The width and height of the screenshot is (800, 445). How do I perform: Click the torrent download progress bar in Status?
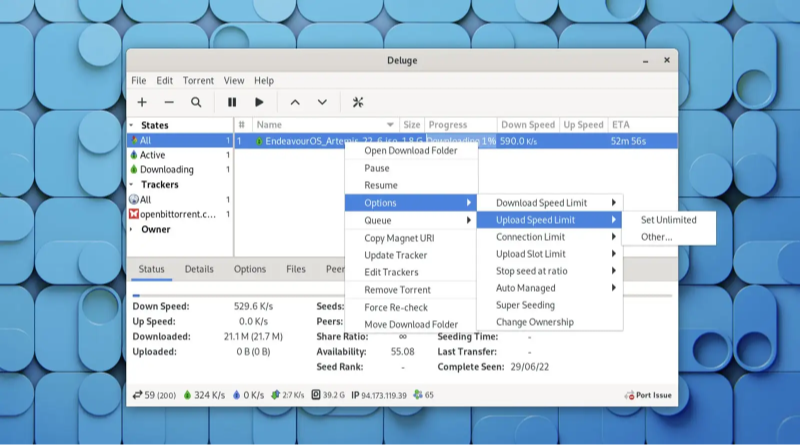(x=402, y=295)
